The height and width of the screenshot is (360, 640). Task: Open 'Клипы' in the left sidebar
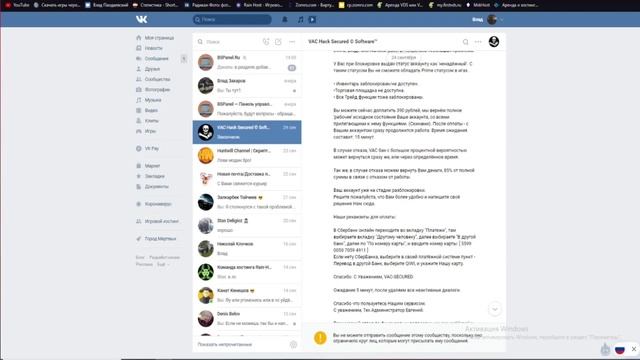(151, 121)
